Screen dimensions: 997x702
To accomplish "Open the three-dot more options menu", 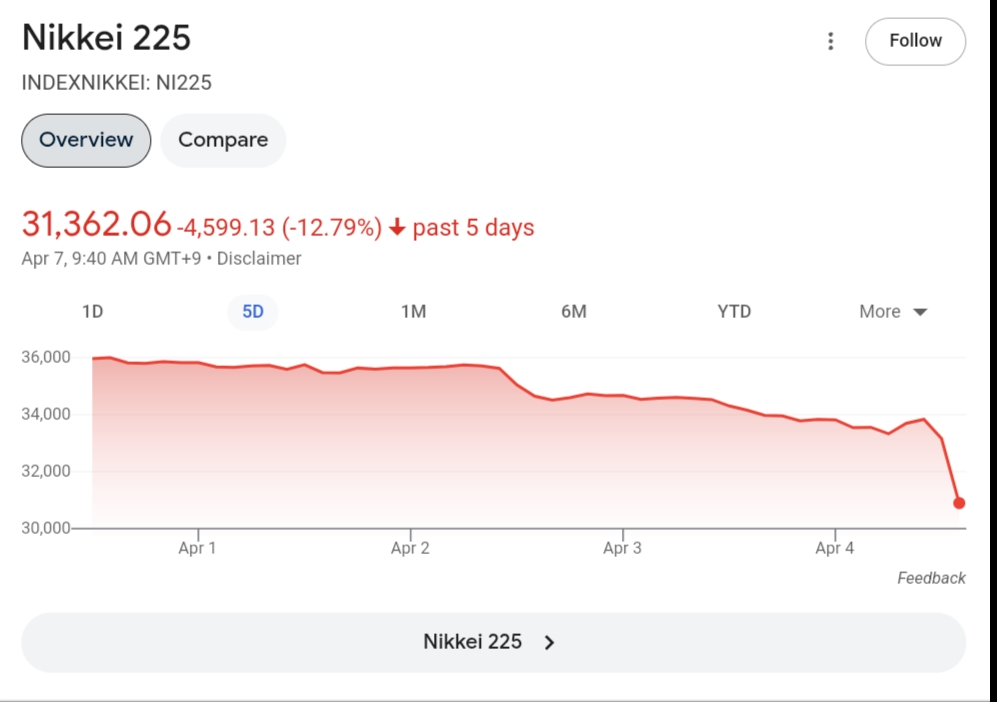I will pyautogui.click(x=830, y=41).
